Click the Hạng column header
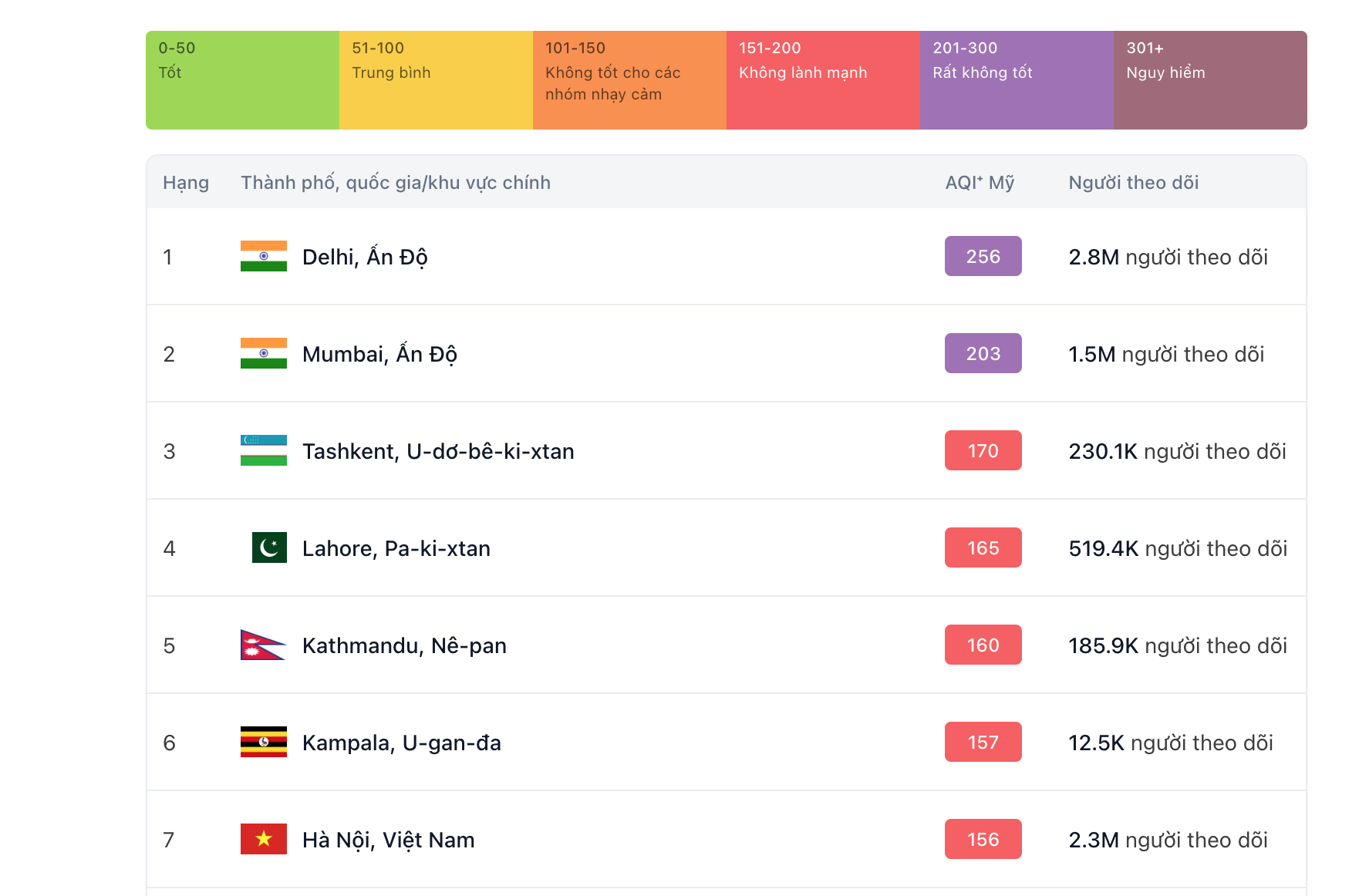The width and height of the screenshot is (1359, 896). tap(186, 184)
